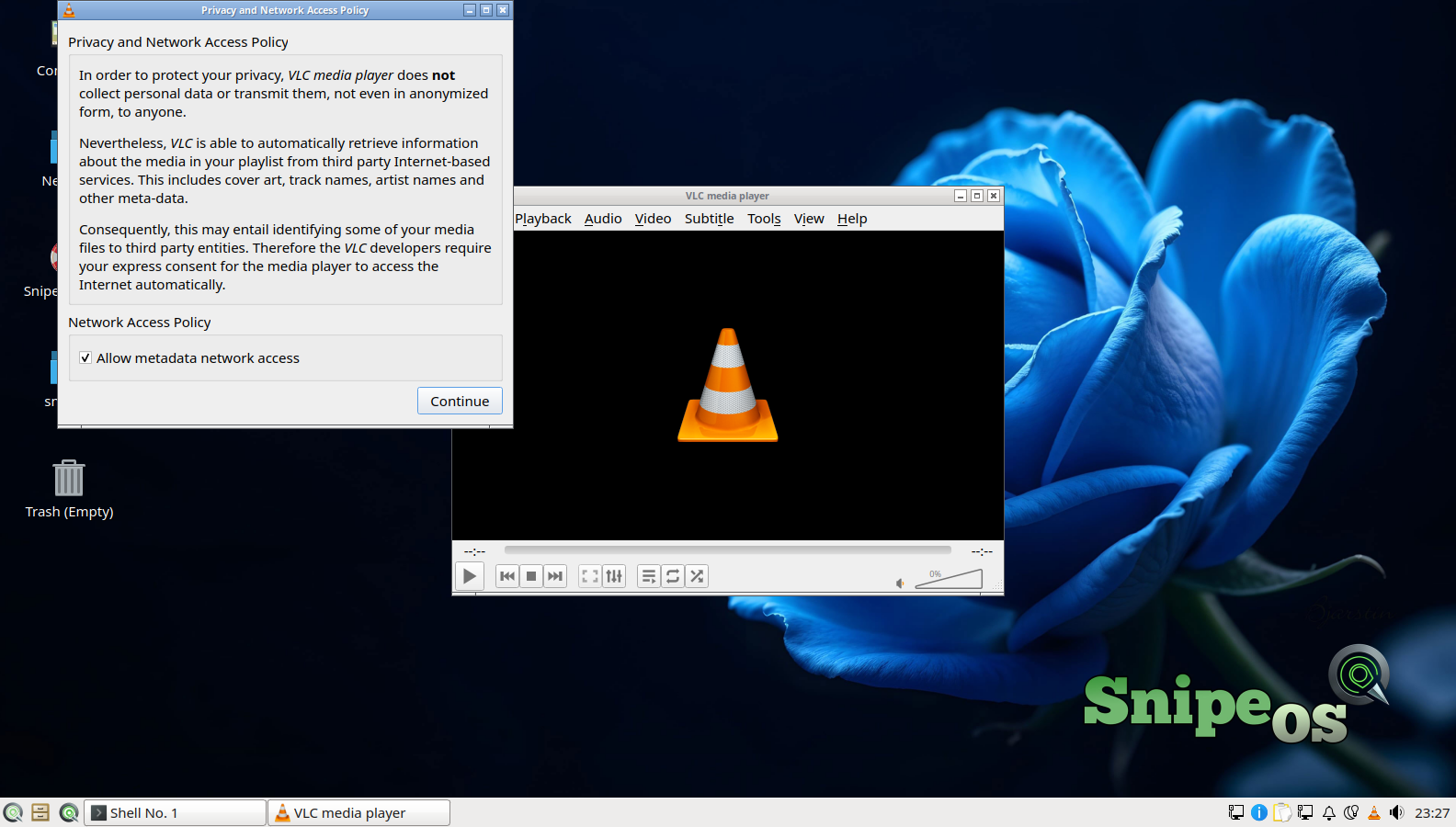Open the system volume speaker tray icon
Viewport: 1456px width, 827px height.
[1397, 812]
